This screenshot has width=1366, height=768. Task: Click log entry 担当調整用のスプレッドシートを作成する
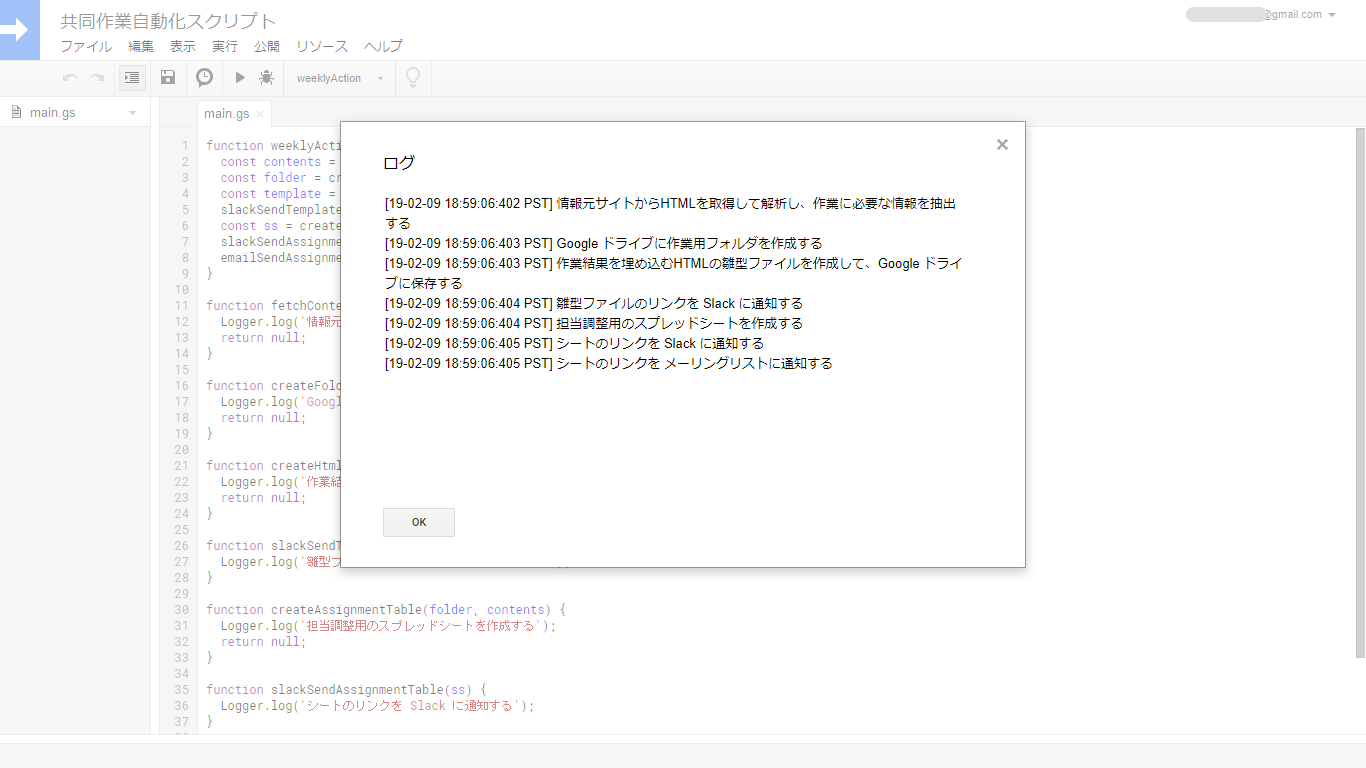click(x=594, y=323)
